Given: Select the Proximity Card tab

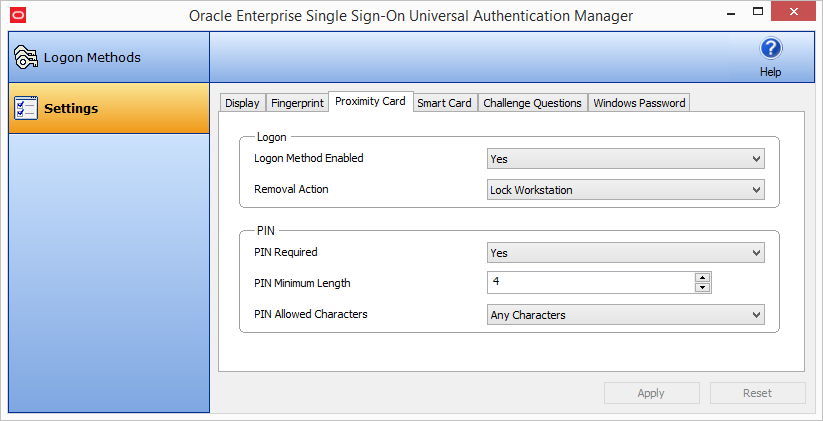Looking at the screenshot, I should (x=370, y=101).
